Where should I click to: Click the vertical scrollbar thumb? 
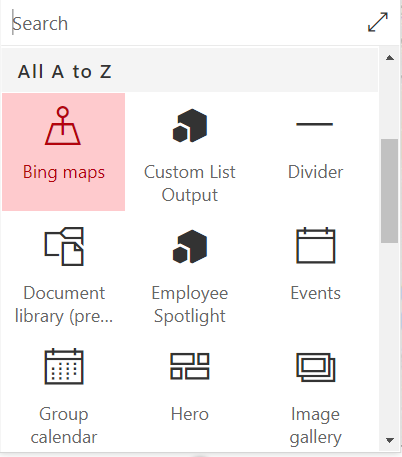point(390,191)
